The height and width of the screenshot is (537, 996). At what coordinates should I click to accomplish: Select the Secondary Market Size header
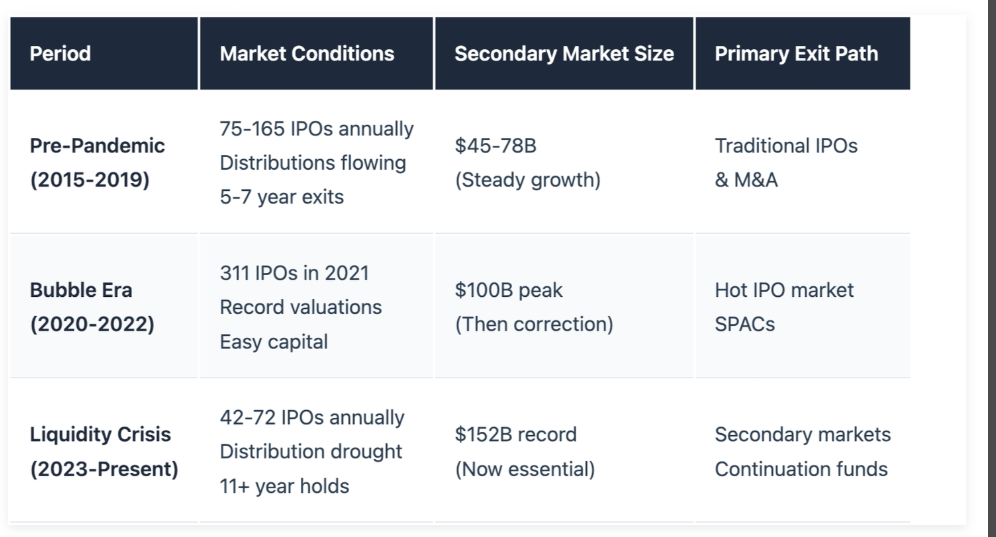click(x=564, y=54)
